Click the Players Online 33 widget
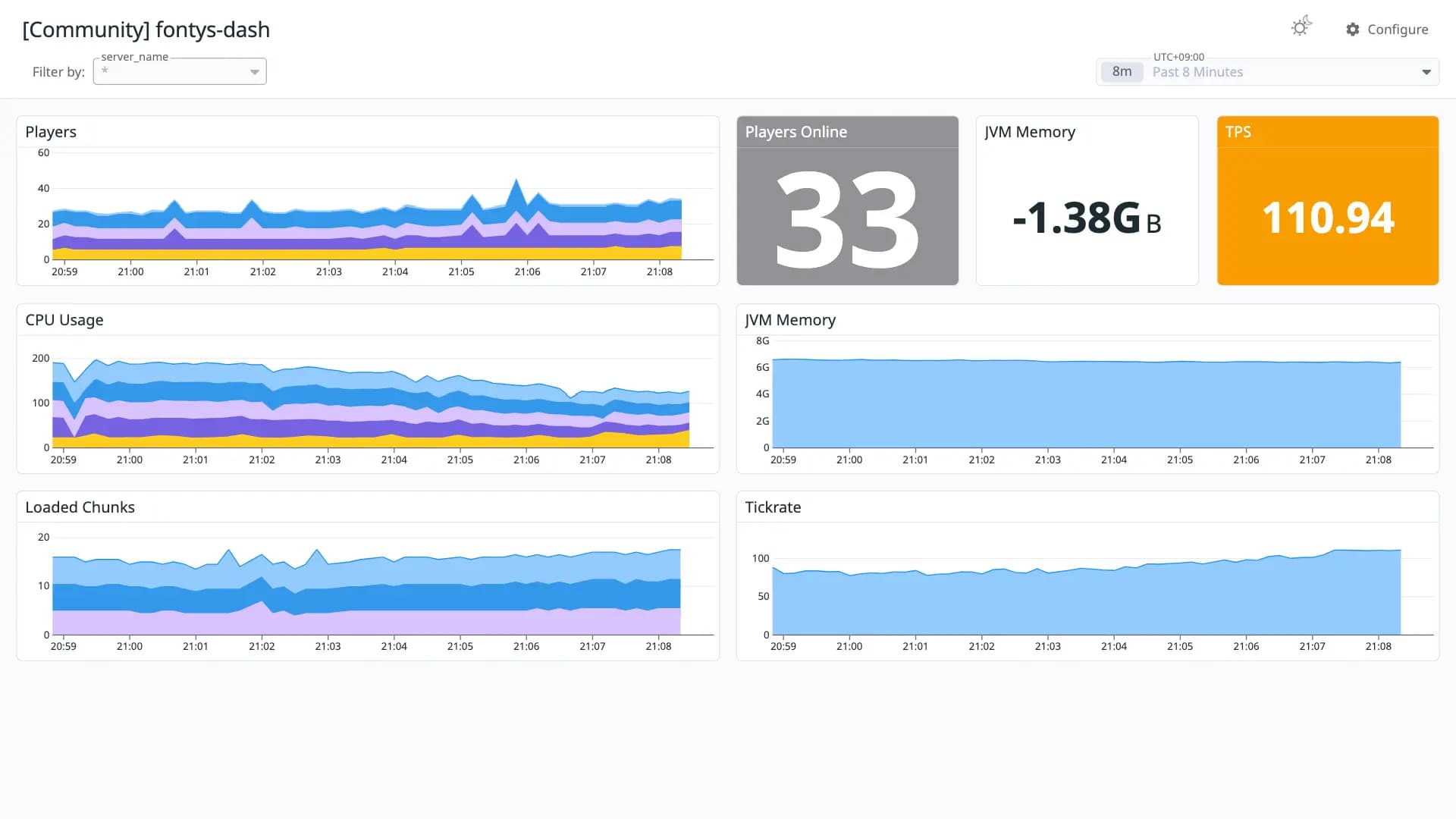 click(847, 201)
